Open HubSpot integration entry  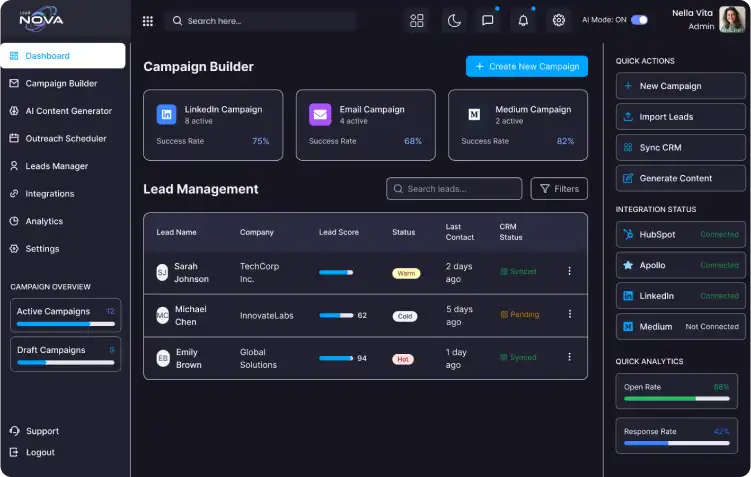681,235
